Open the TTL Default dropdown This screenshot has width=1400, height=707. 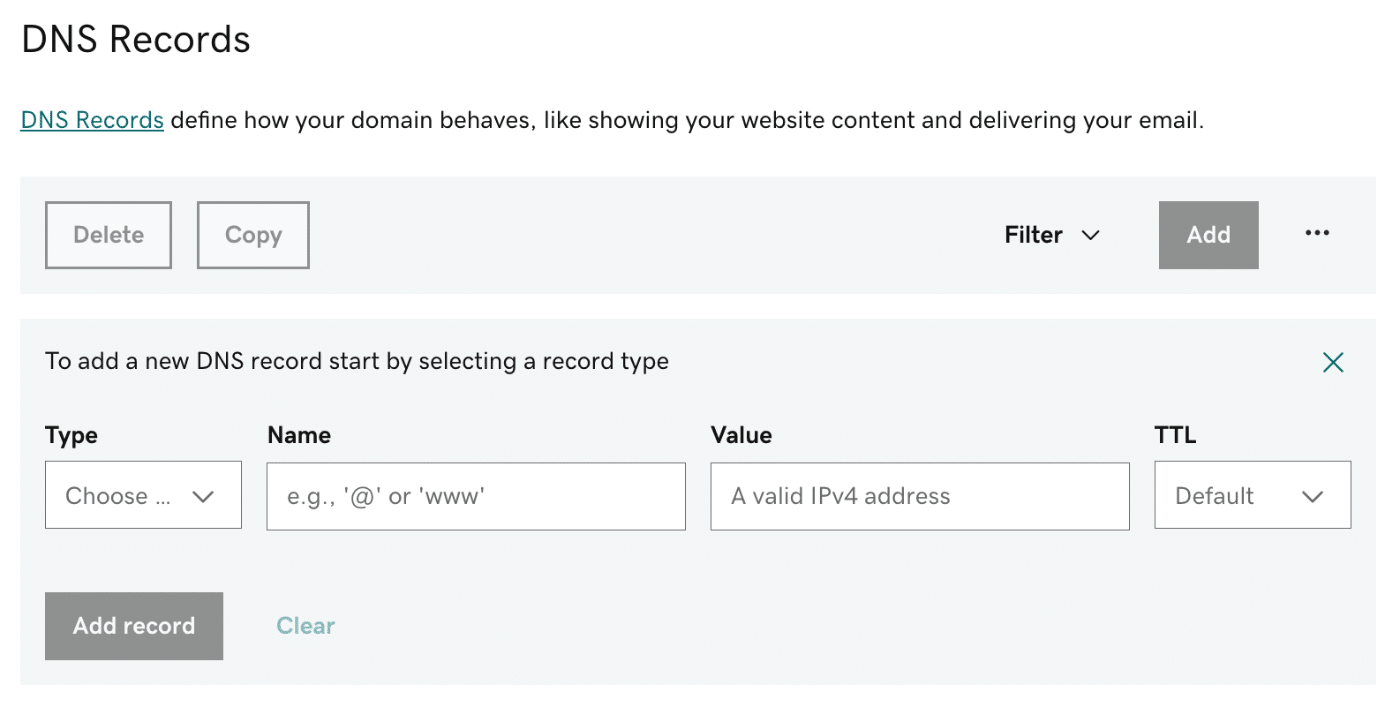(1252, 494)
